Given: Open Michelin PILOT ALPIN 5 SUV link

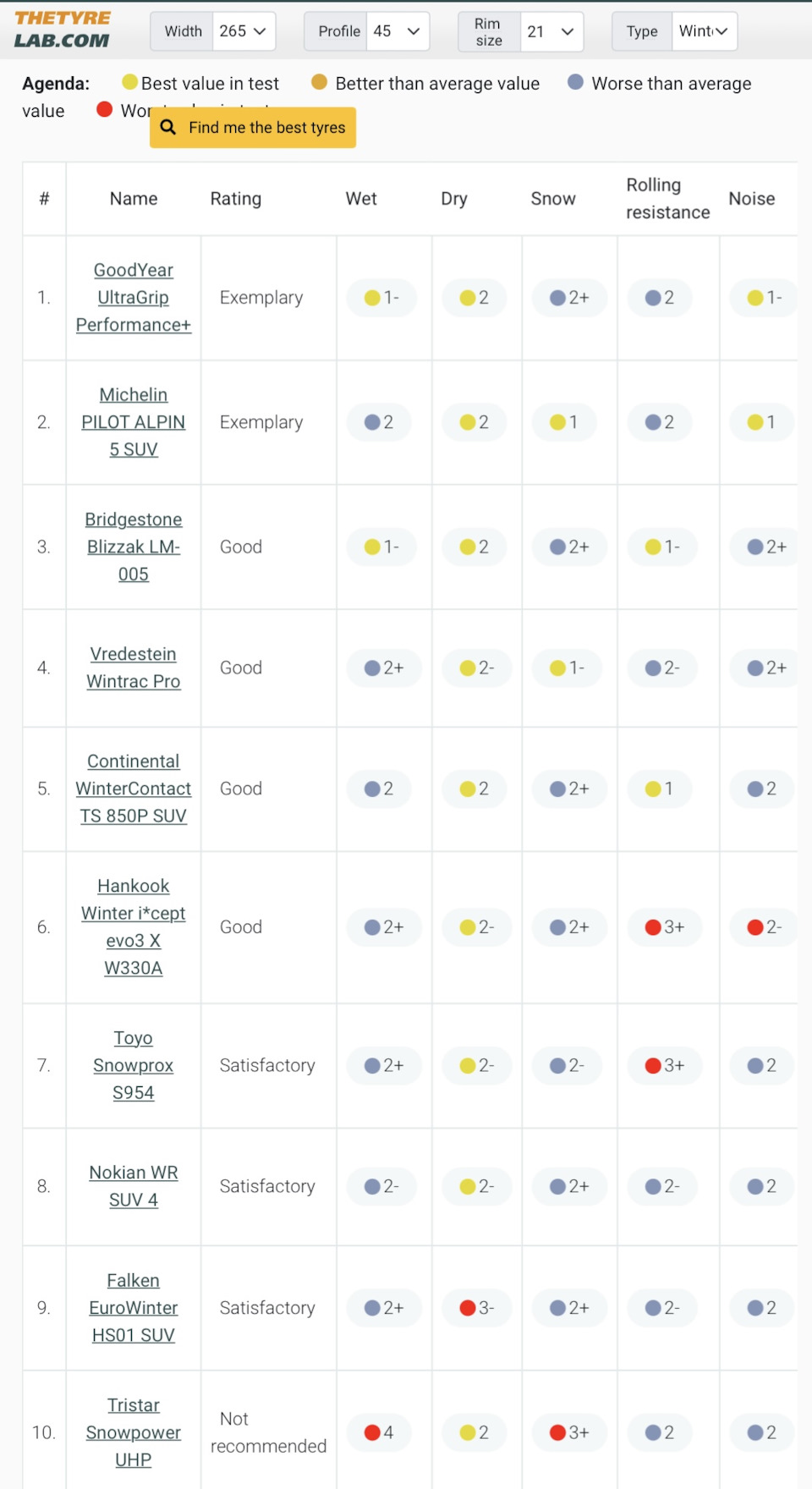Looking at the screenshot, I should (134, 421).
